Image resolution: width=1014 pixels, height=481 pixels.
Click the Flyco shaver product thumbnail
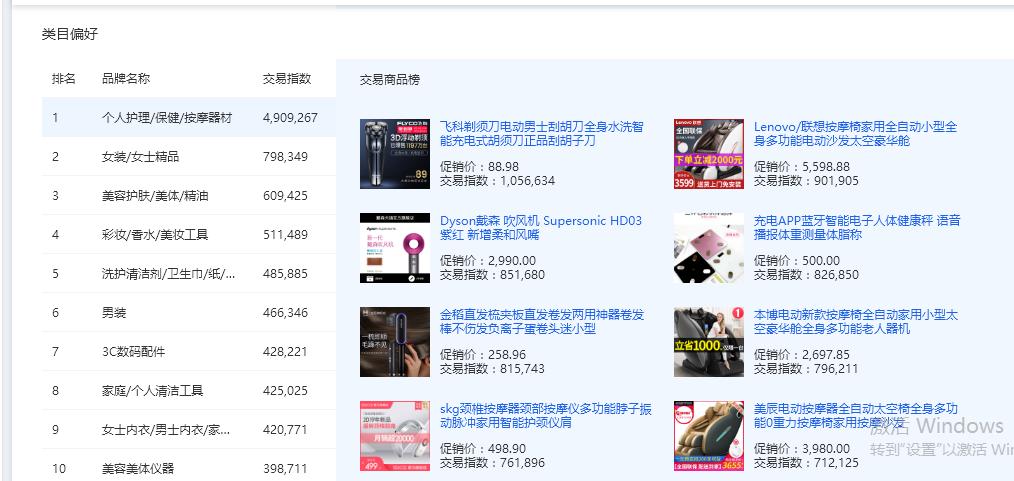[394, 154]
